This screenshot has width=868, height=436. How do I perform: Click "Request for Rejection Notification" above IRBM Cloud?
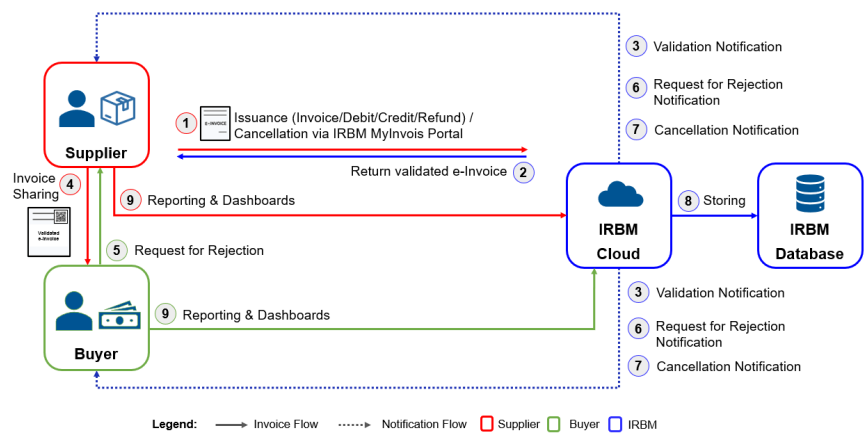click(x=718, y=92)
